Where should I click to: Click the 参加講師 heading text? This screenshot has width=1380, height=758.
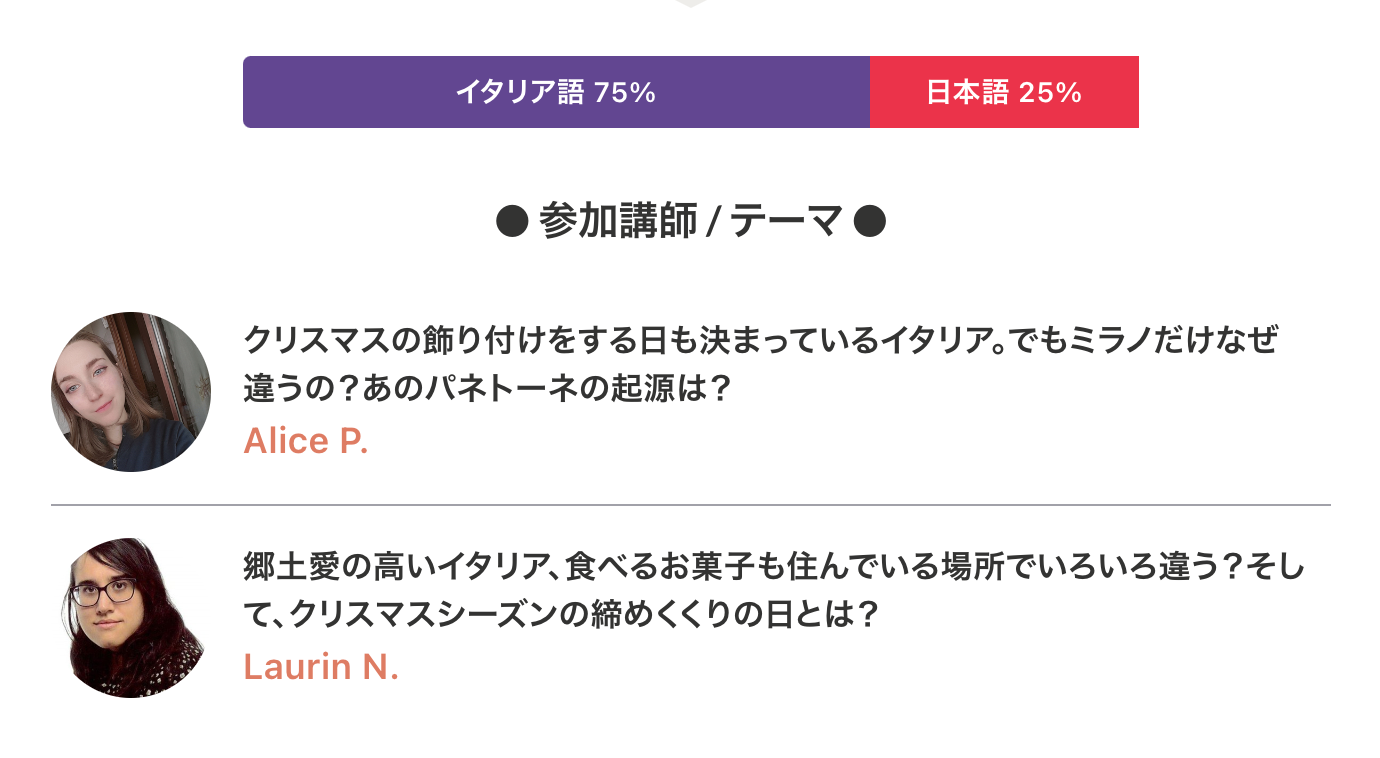click(x=617, y=222)
